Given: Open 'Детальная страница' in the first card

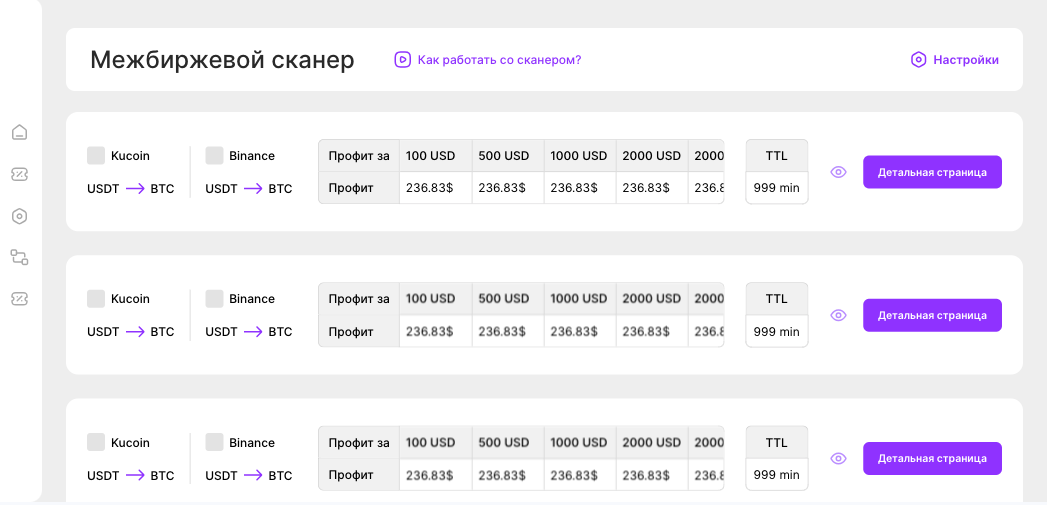Looking at the screenshot, I should pos(932,172).
